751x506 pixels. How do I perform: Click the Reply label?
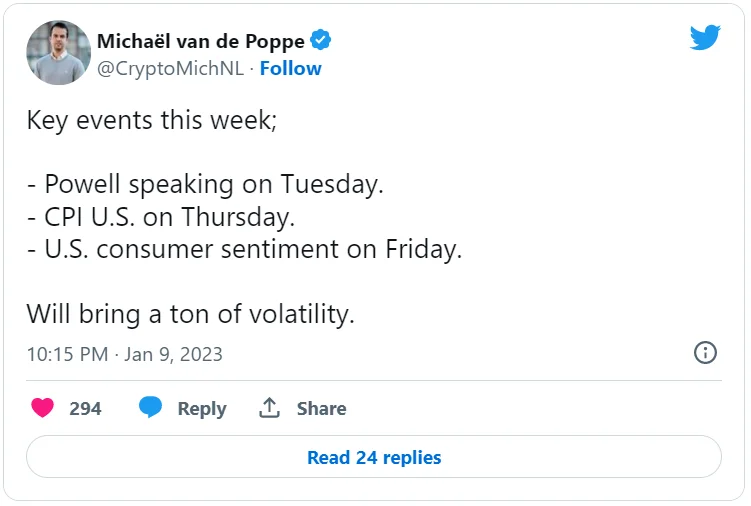click(202, 408)
